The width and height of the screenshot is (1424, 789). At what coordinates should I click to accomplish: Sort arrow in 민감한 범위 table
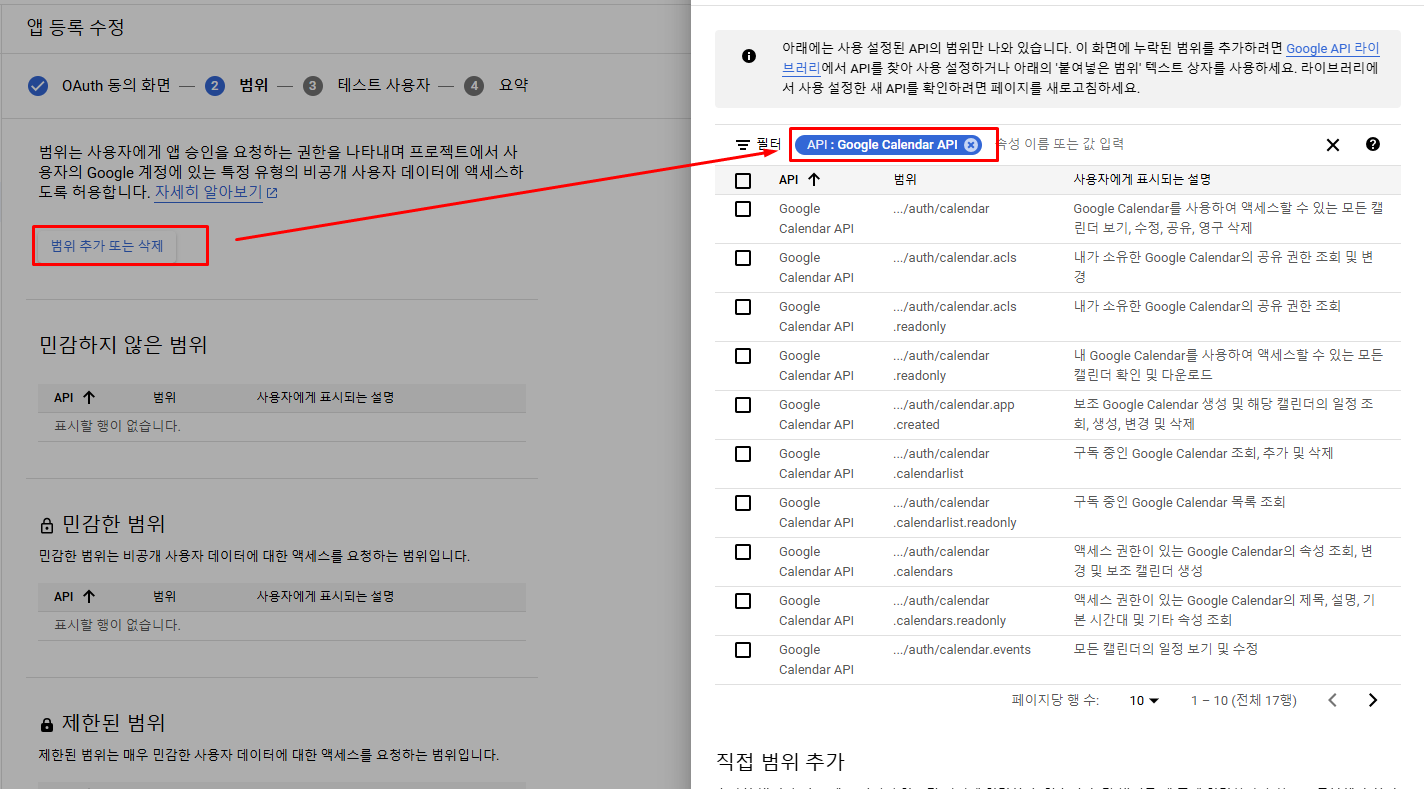[88, 596]
